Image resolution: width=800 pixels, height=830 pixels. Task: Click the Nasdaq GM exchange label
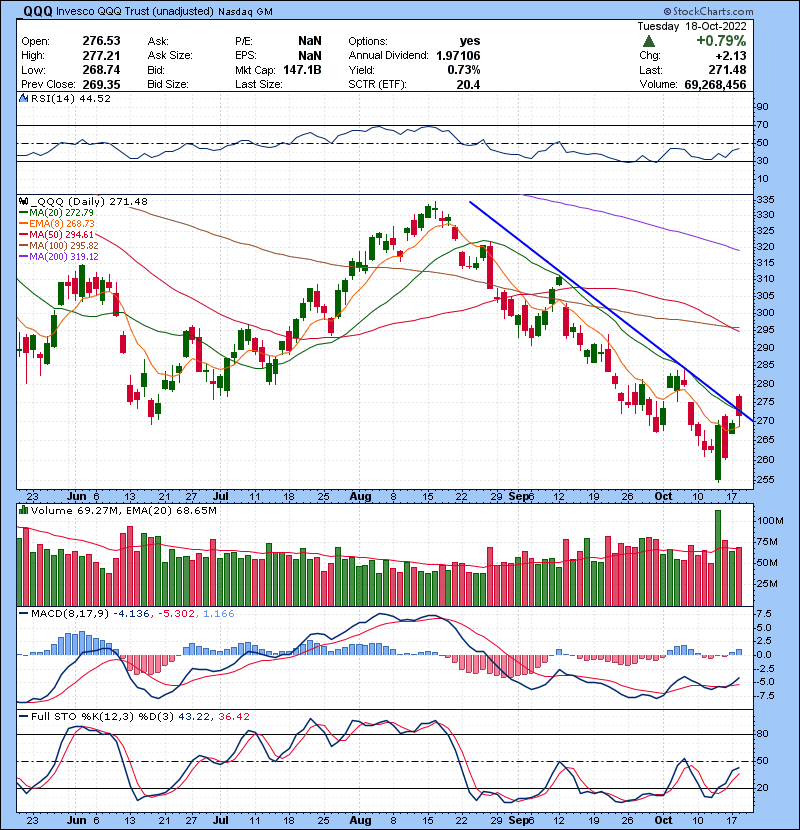coord(245,12)
